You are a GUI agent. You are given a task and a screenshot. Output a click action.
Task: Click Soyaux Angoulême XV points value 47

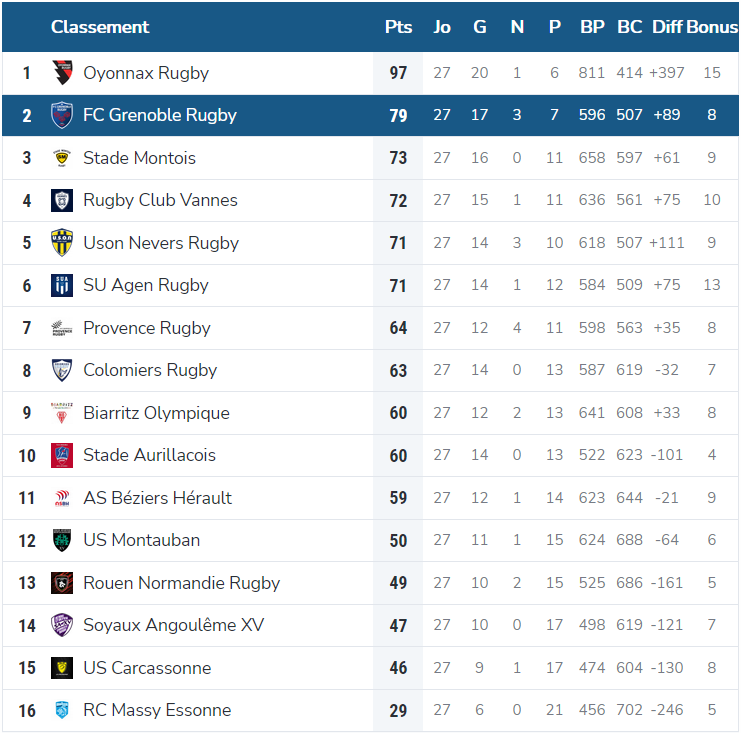coord(398,625)
